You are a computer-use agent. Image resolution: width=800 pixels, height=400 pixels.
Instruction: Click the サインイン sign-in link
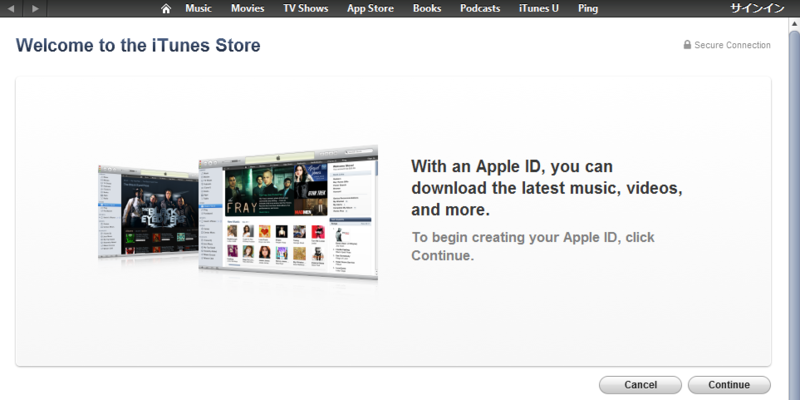coord(757,8)
